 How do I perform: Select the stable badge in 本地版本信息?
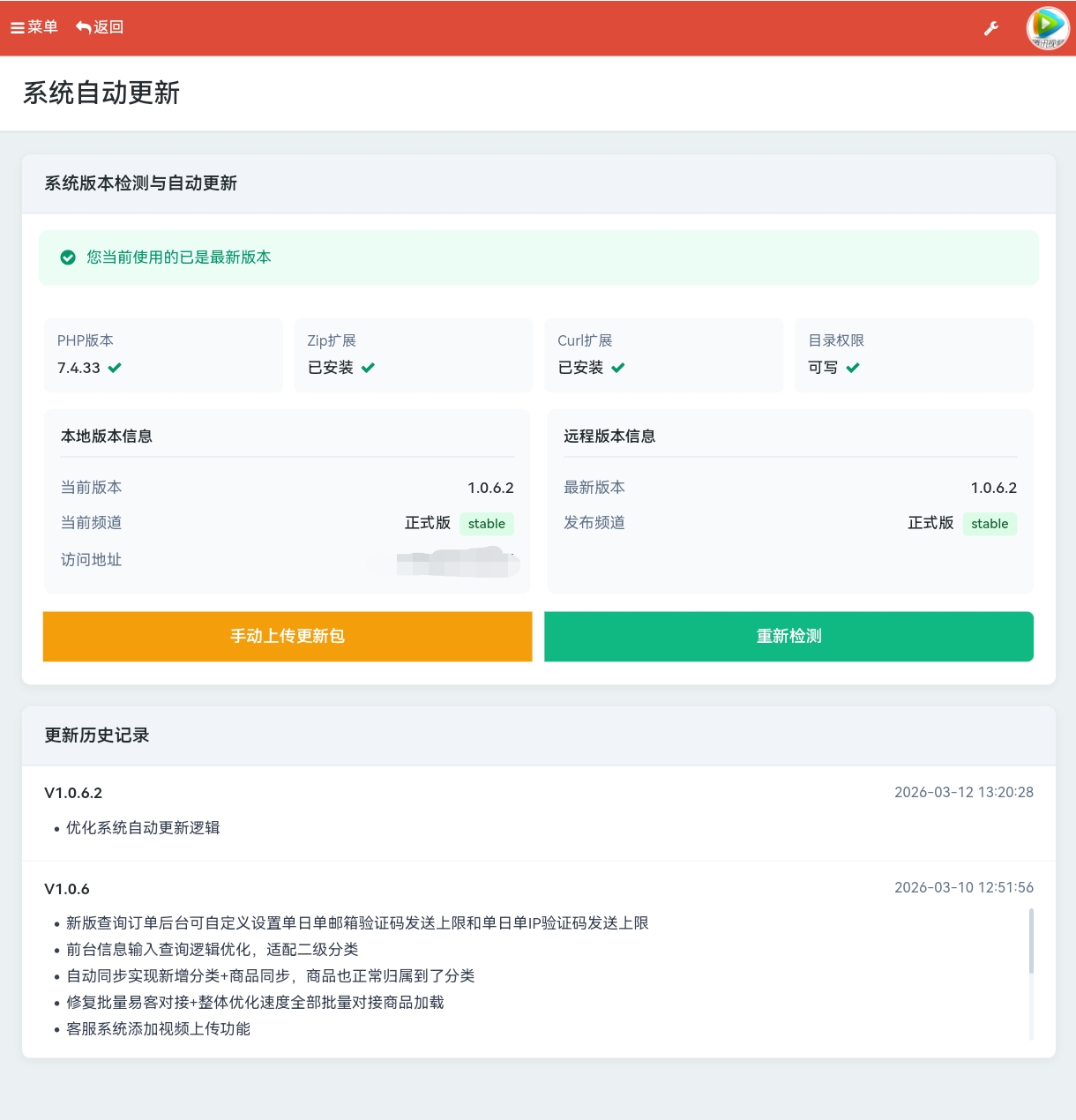pyautogui.click(x=486, y=523)
